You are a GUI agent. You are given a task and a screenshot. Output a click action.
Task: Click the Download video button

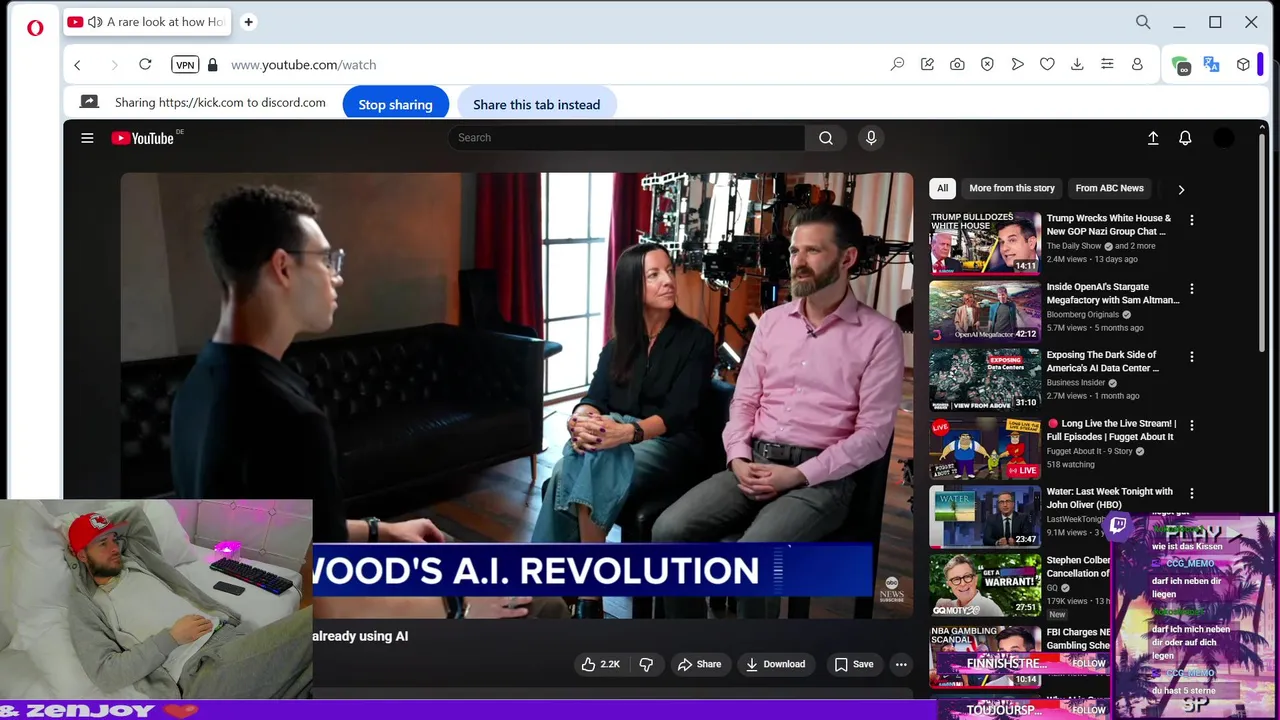point(775,664)
